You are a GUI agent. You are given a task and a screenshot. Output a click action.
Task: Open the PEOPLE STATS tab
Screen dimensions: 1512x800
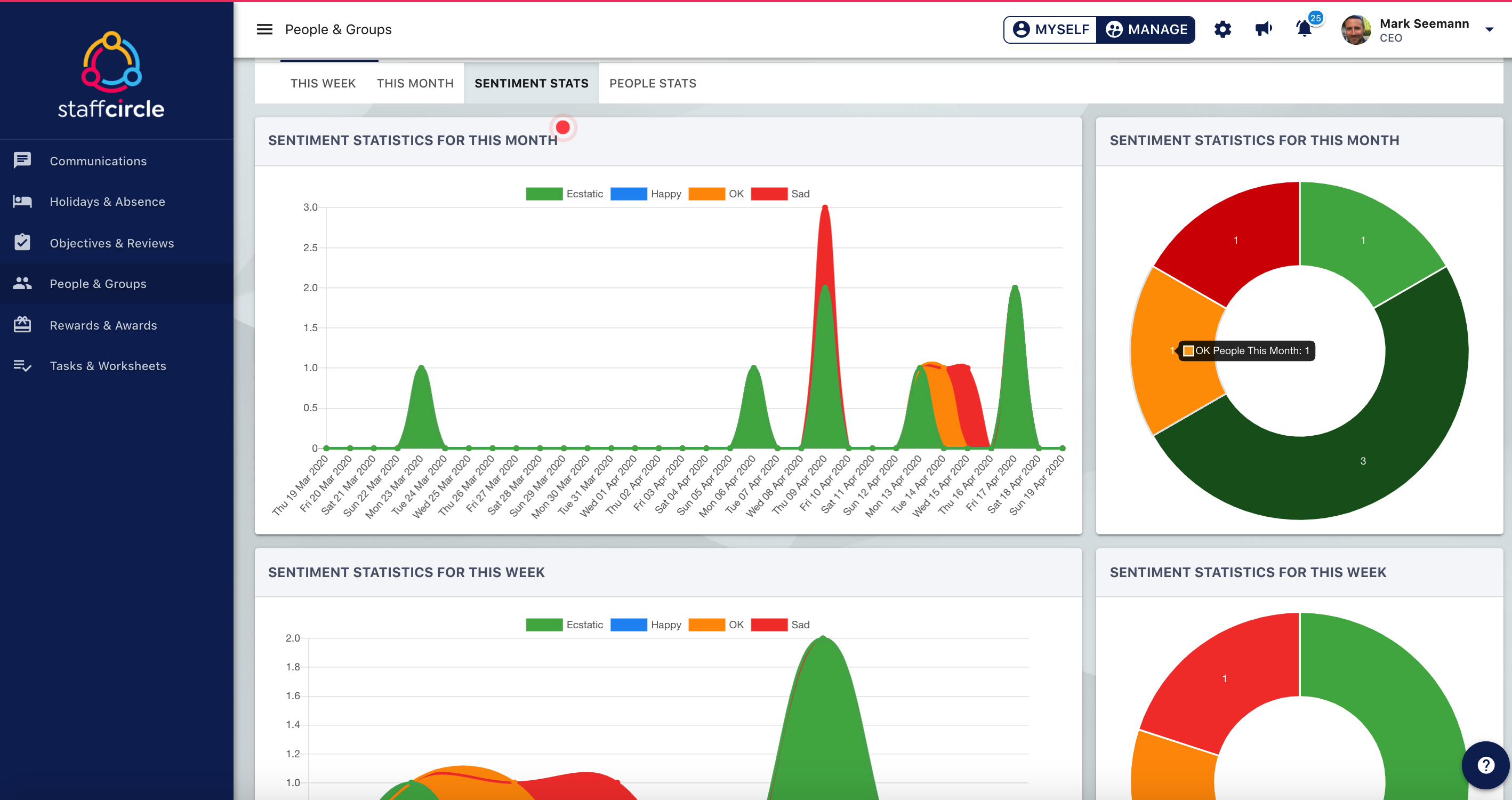[653, 83]
